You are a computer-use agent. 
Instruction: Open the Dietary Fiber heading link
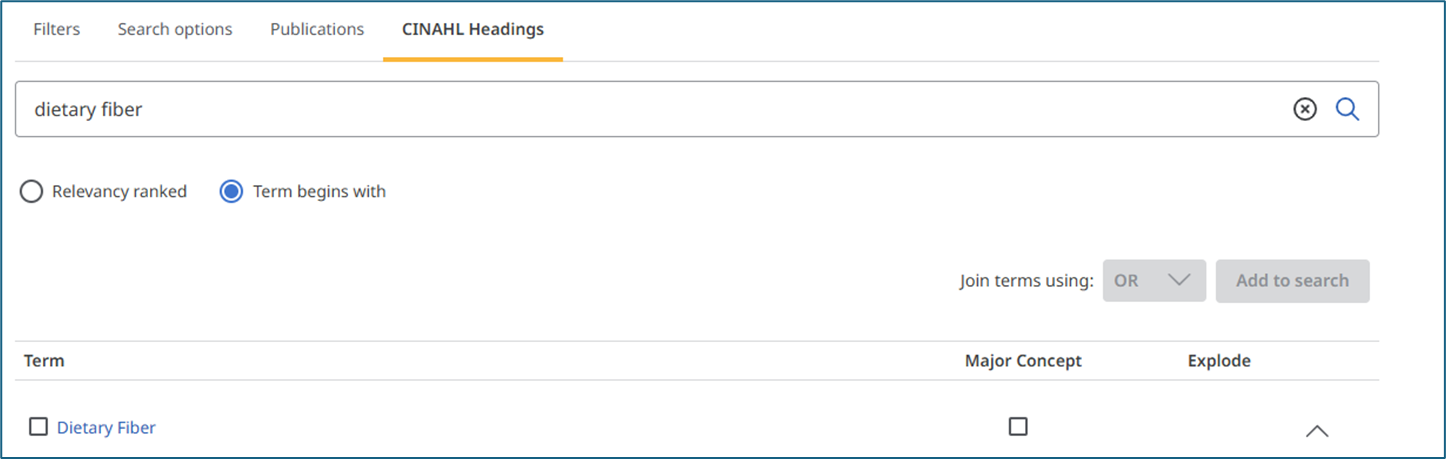tap(106, 427)
